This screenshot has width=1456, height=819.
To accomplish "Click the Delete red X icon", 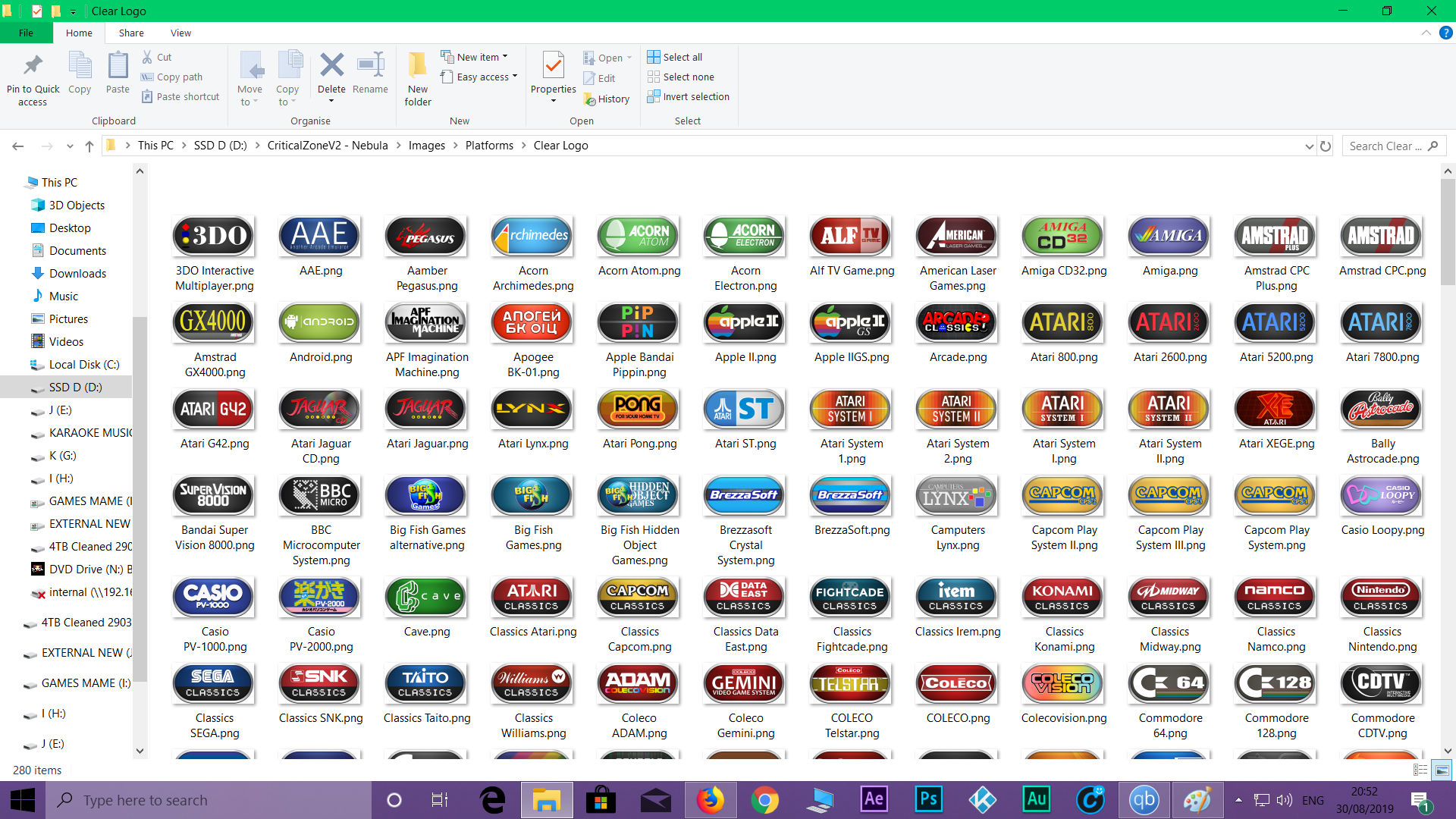I will point(331,65).
